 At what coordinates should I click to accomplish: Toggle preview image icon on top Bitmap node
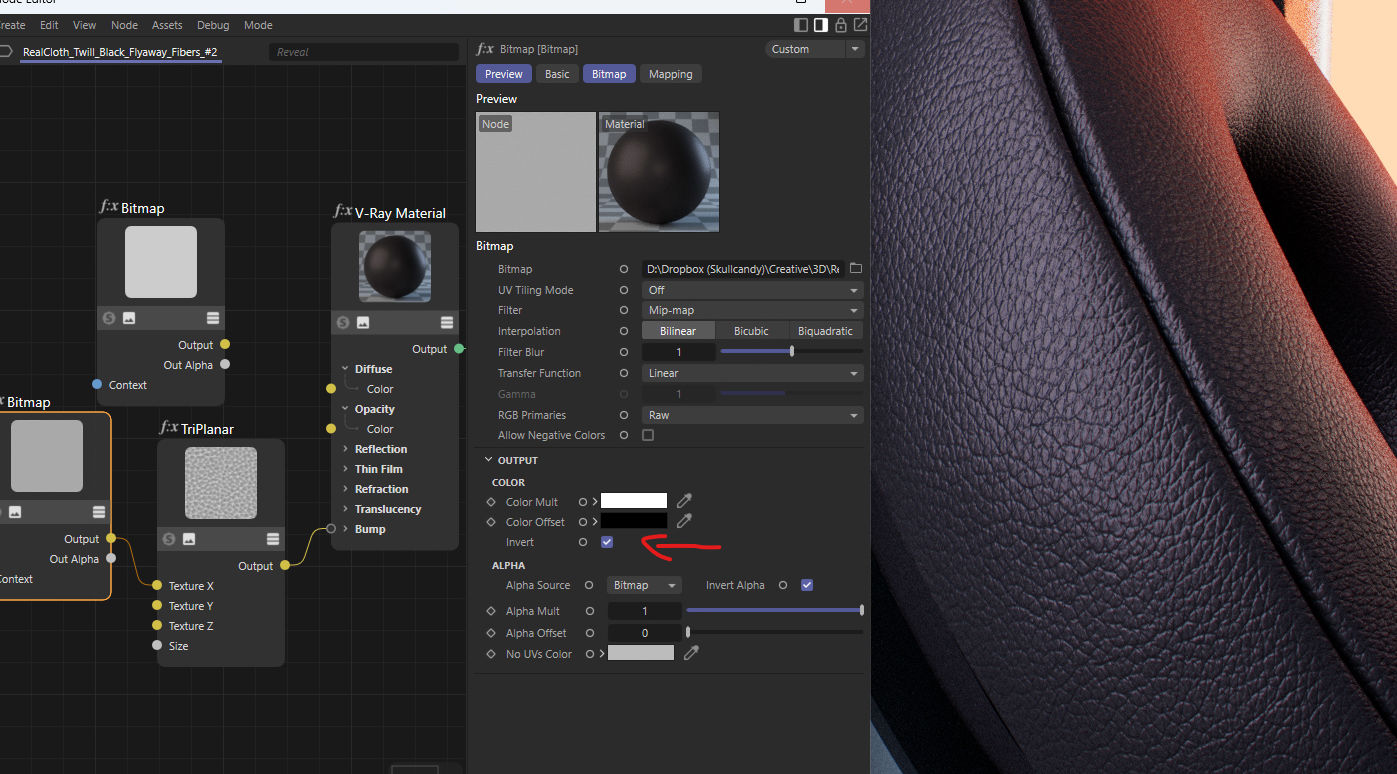(129, 318)
